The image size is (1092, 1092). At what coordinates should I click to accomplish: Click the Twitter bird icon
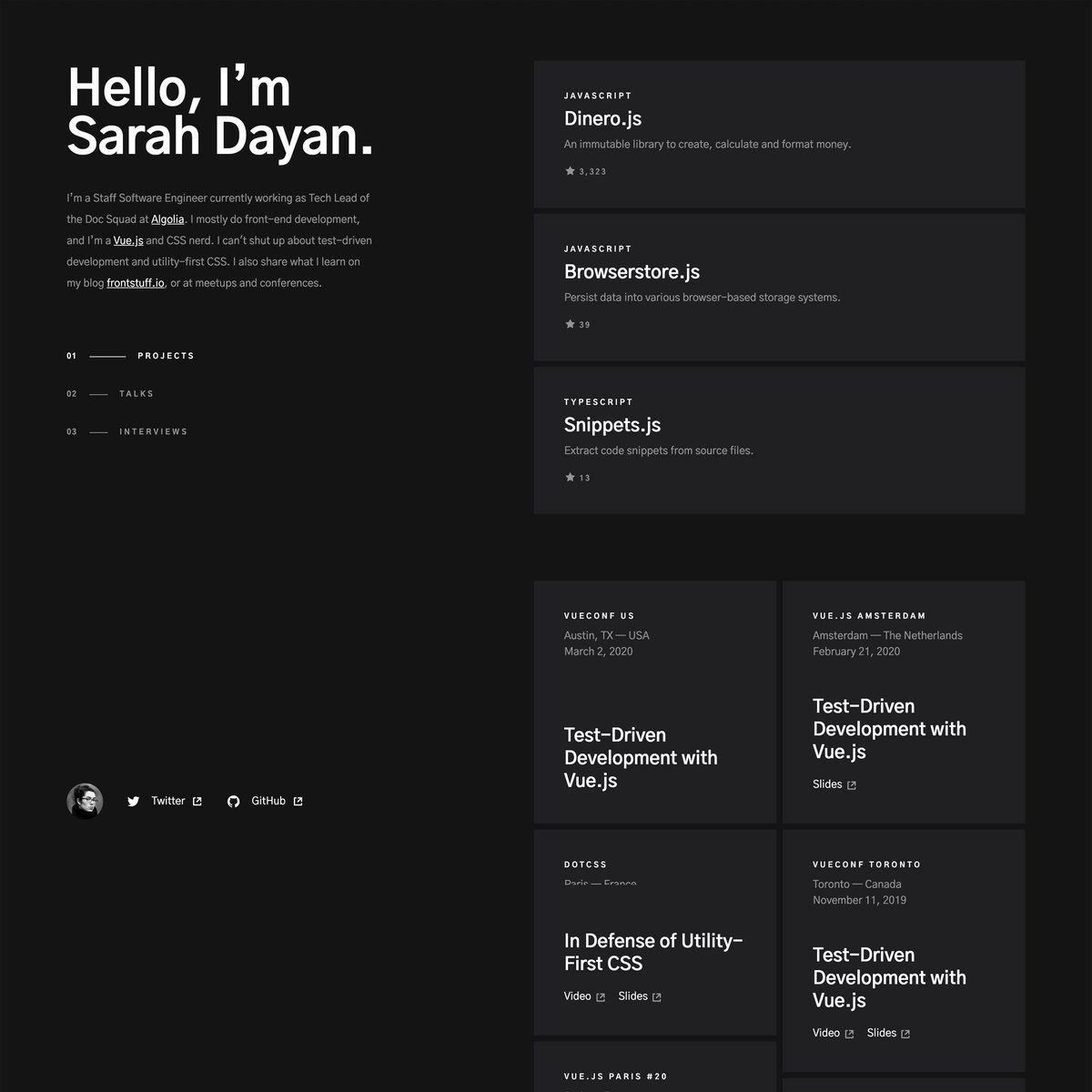pyautogui.click(x=134, y=802)
